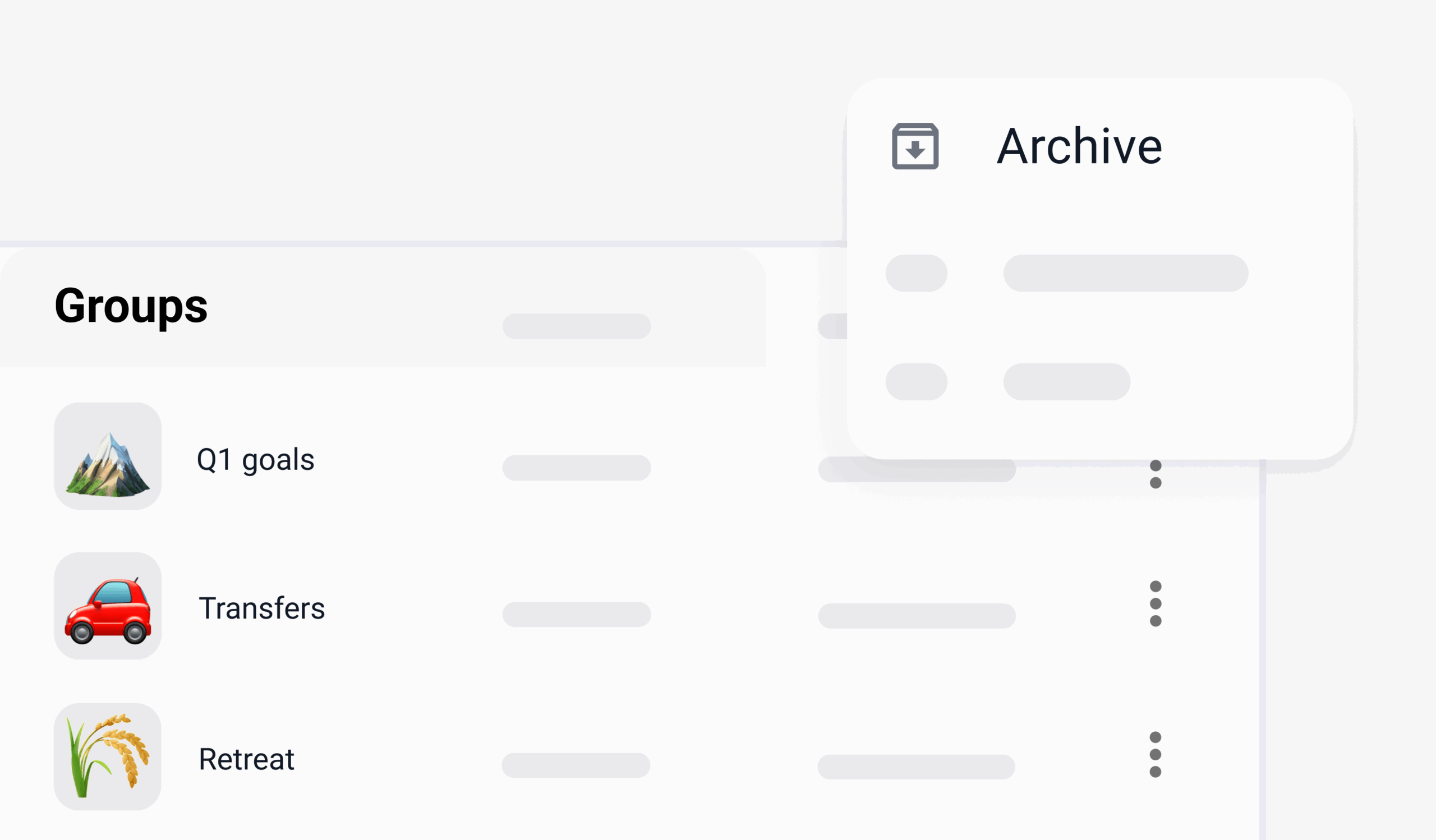Image resolution: width=1436 pixels, height=840 pixels.
Task: Click the red car Transfers icon
Action: coord(108,606)
